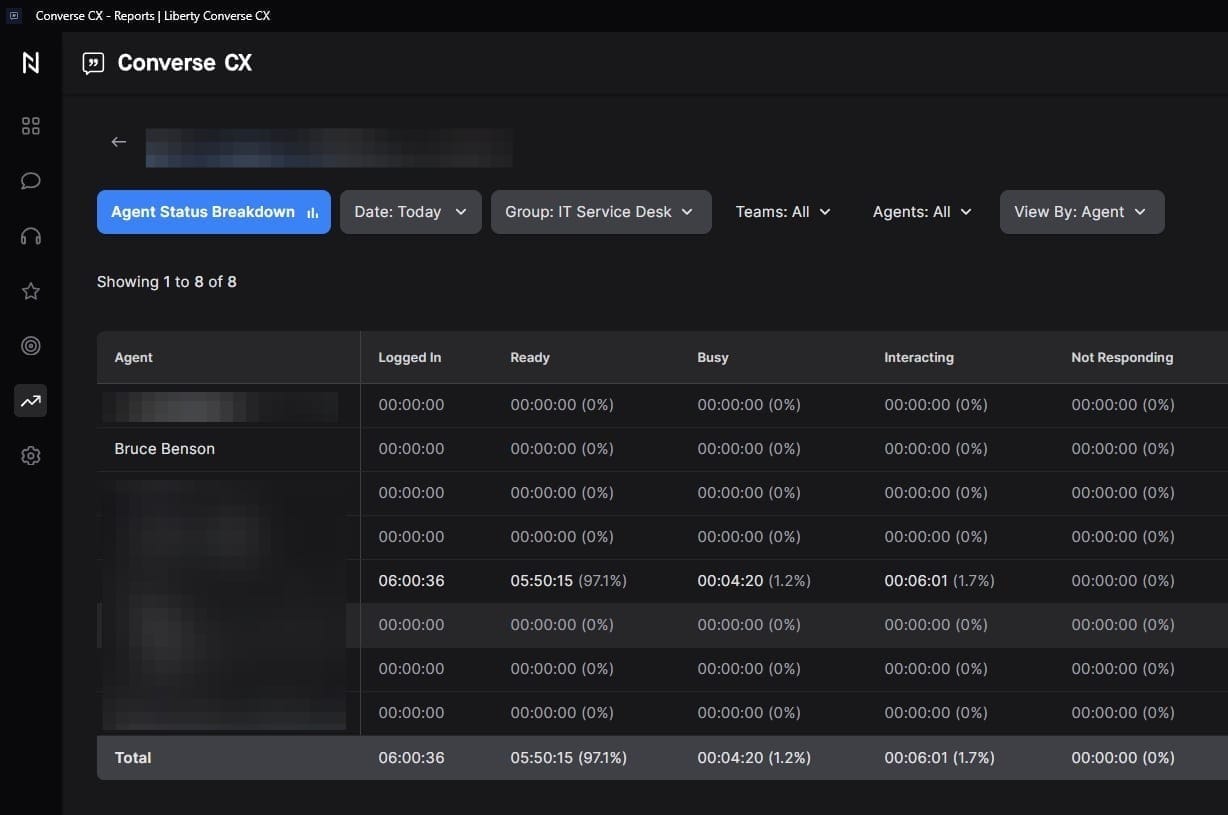This screenshot has height=815, width=1228.
Task: Open the chat bubble icon in sidebar
Action: [31, 181]
